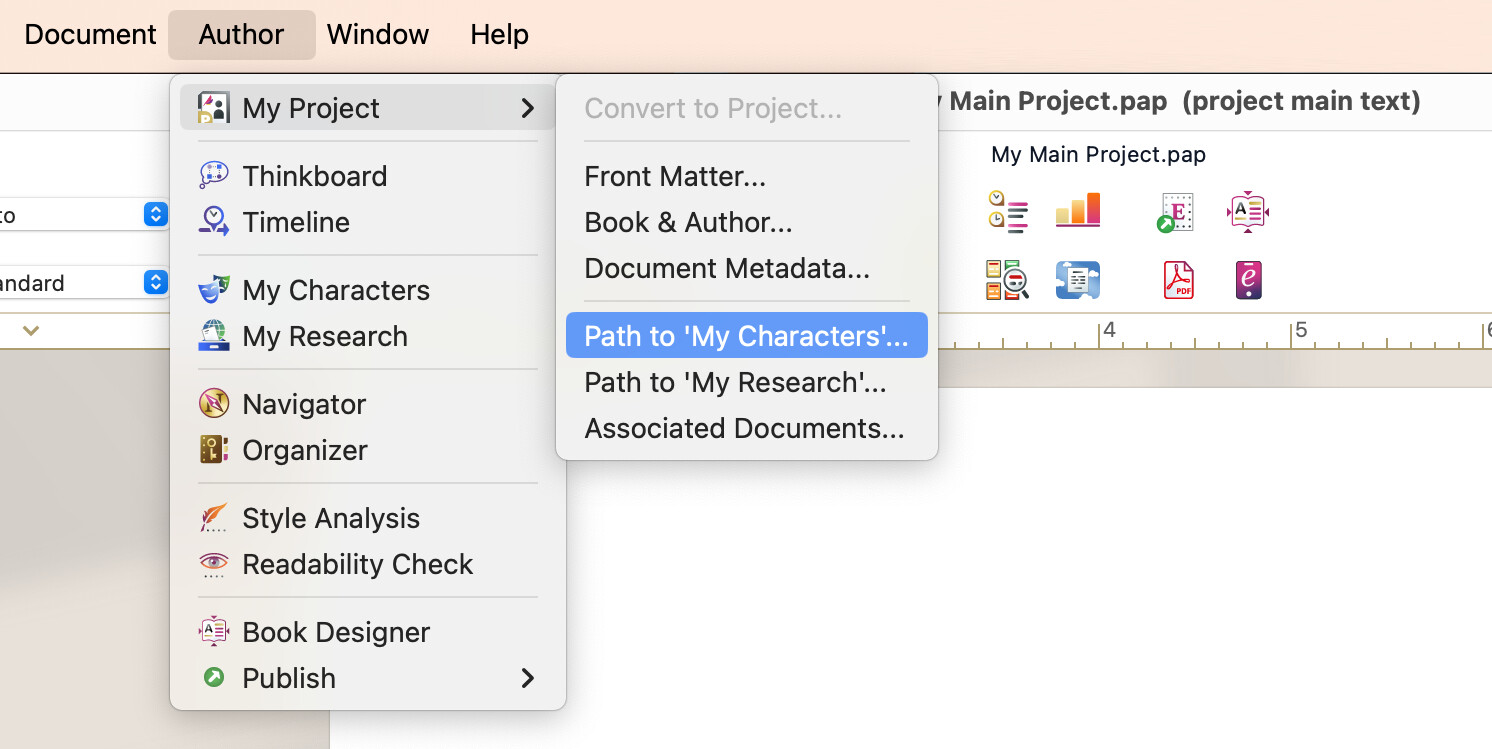Open the Navigator menu entry

coord(304,404)
